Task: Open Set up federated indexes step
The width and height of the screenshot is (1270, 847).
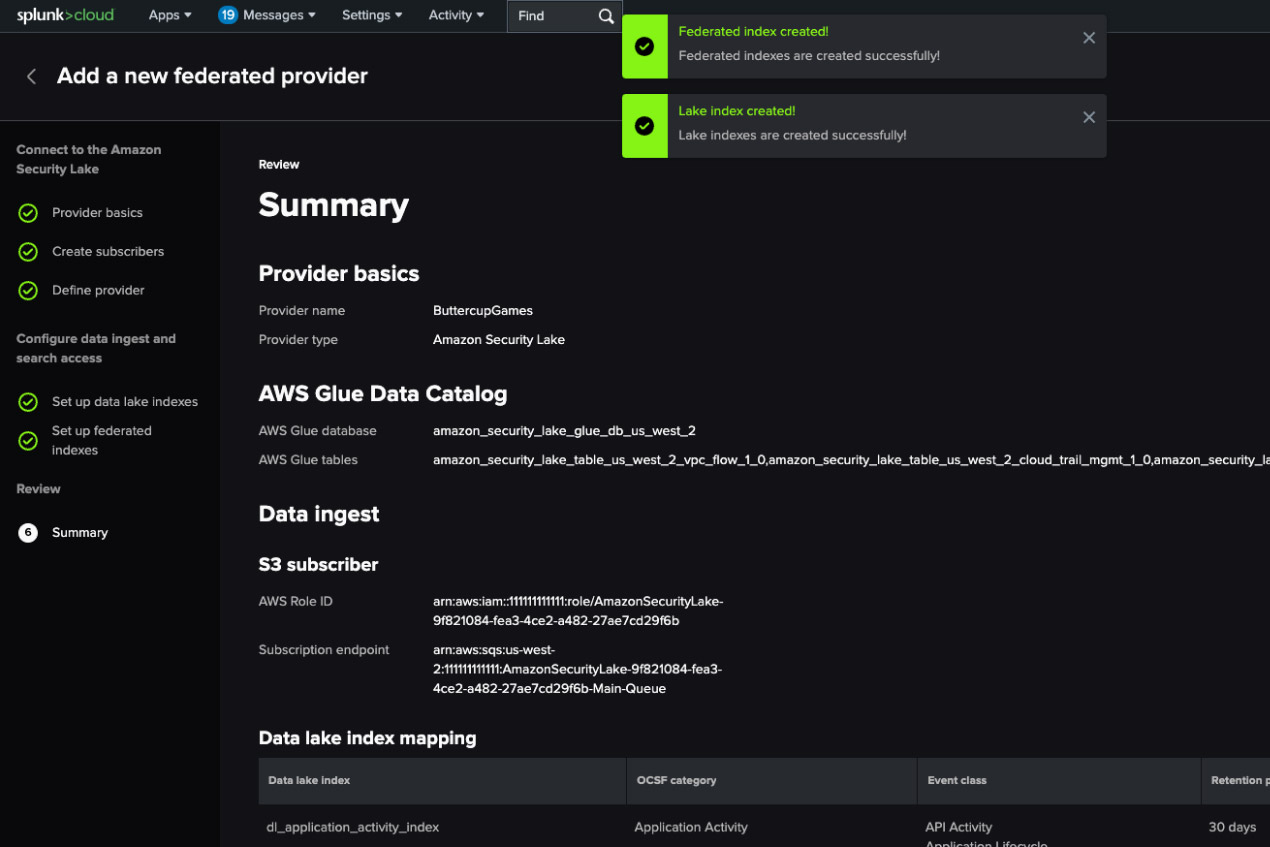Action: 102,441
